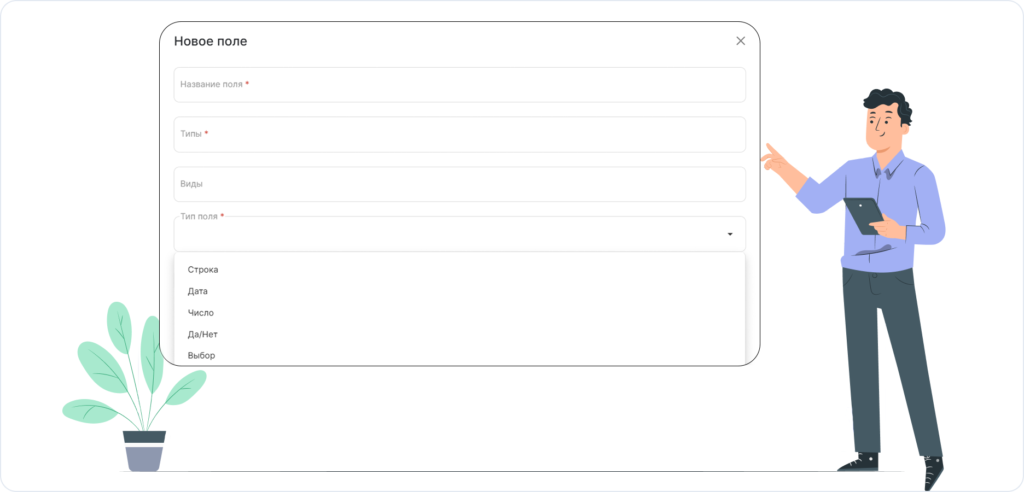Click the man's dark trousers
This screenshot has width=1024, height=492.
click(889, 359)
